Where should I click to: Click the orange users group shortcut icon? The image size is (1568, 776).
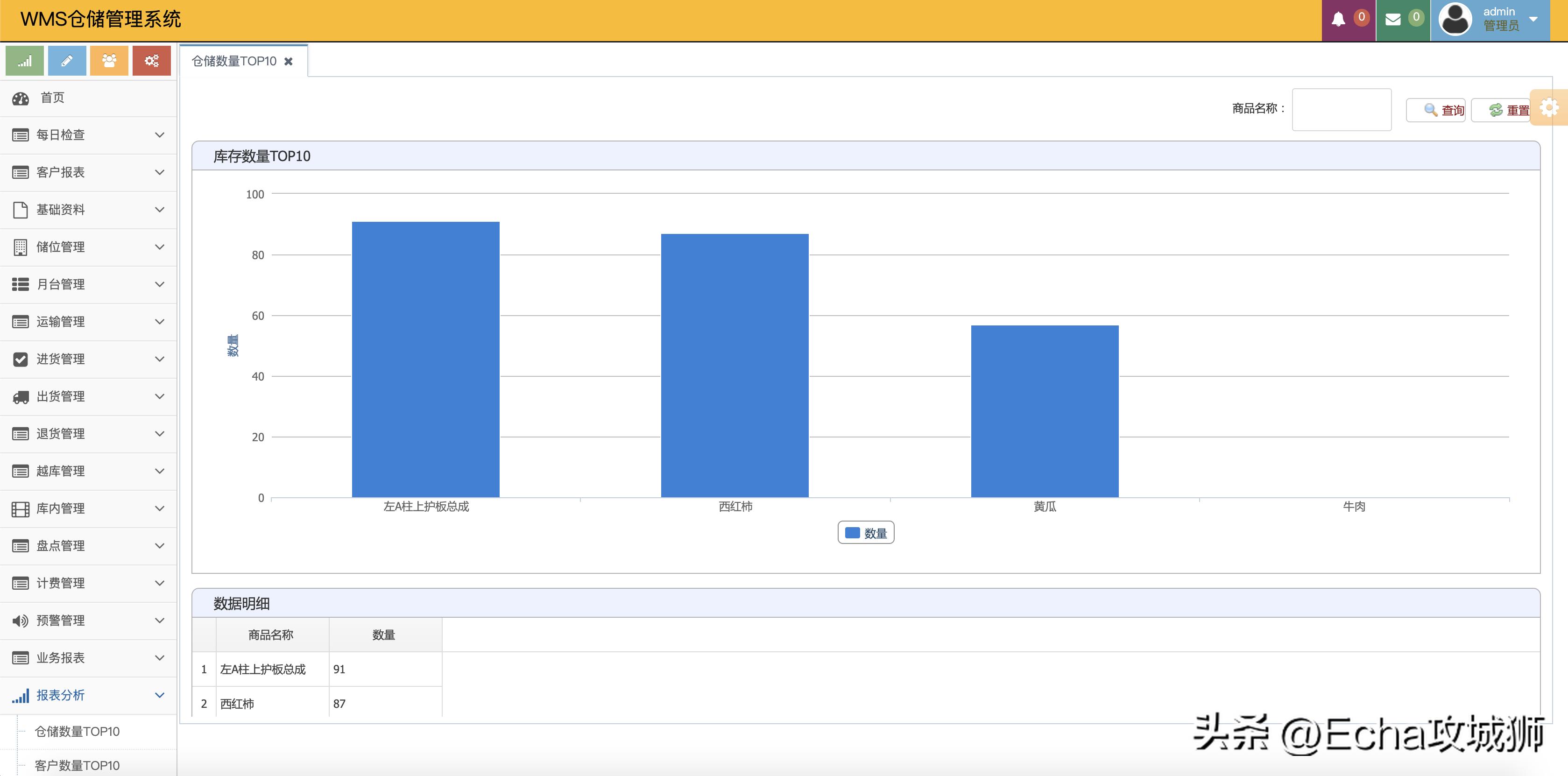pos(109,61)
